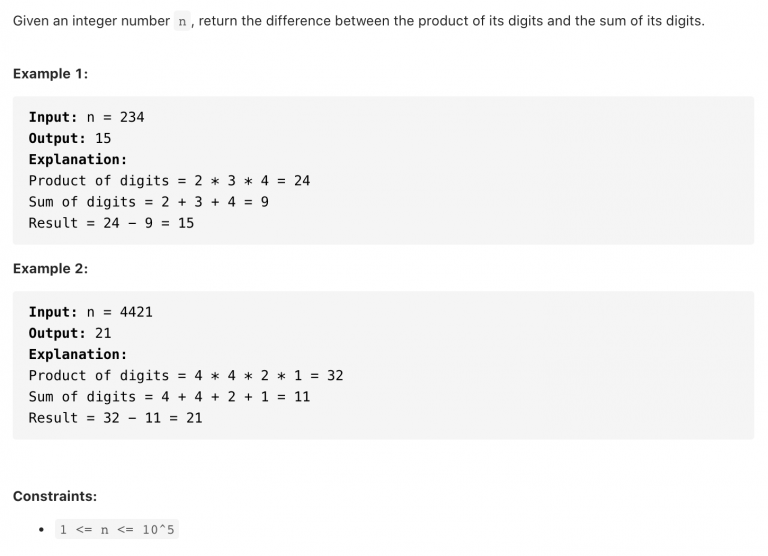Click the 'Output: 21' line
The width and height of the screenshot is (768, 556).
coord(70,333)
